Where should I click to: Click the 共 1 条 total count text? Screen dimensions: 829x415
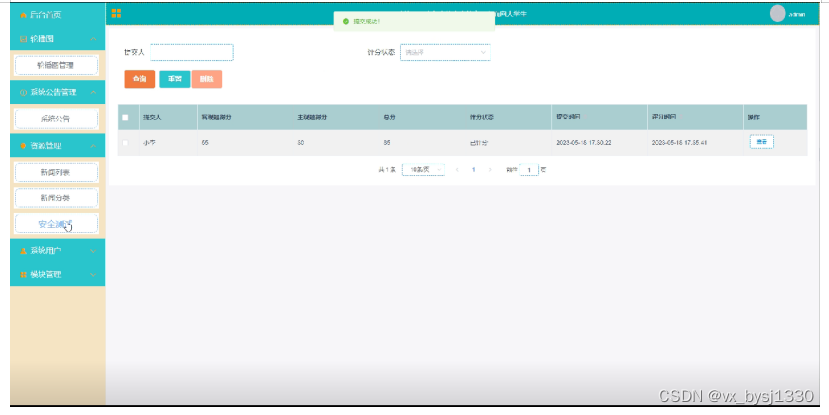tap(387, 170)
